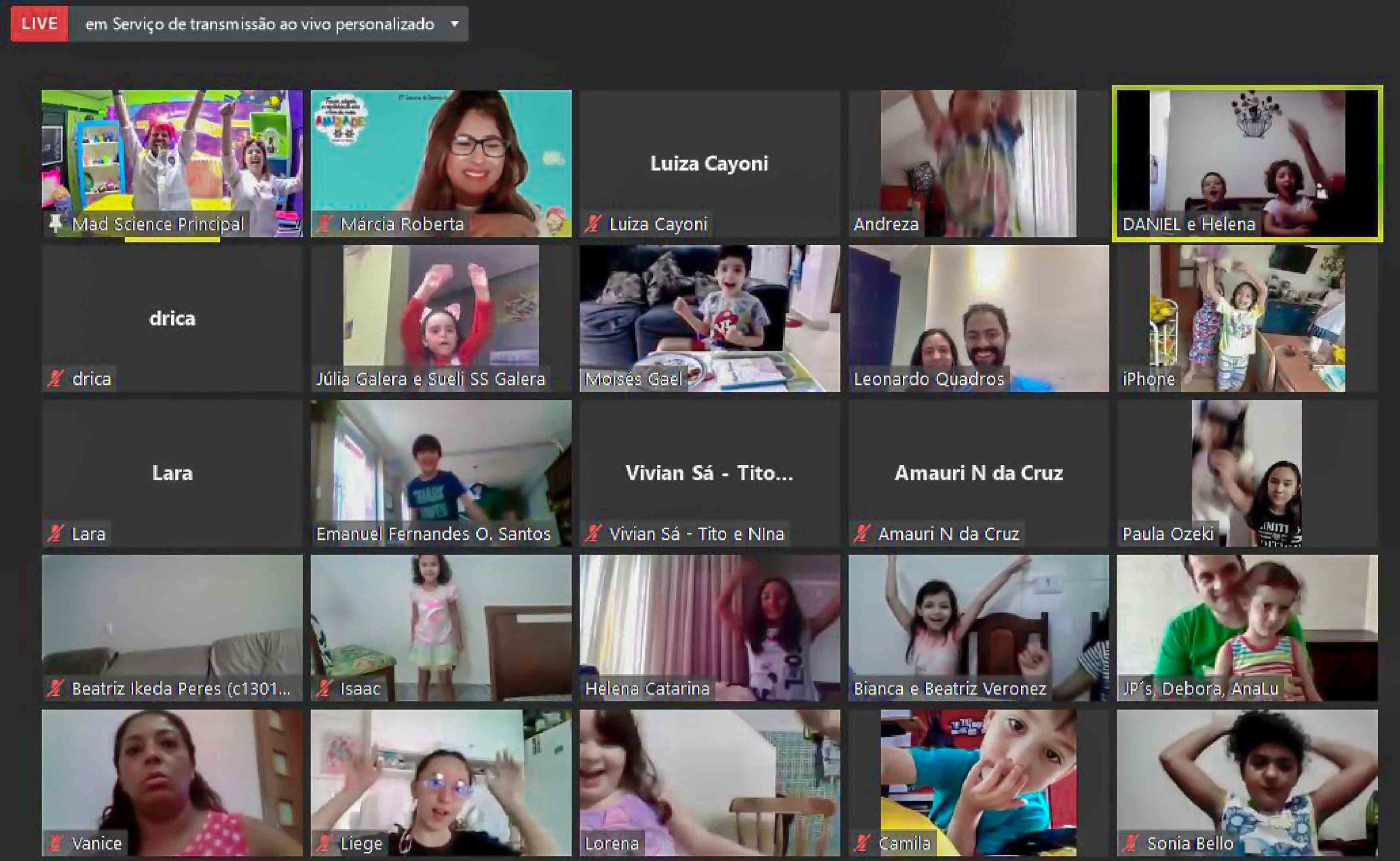Click Luiza Cayoni's muted microphone icon
The height and width of the screenshot is (861, 1400).
click(x=593, y=224)
